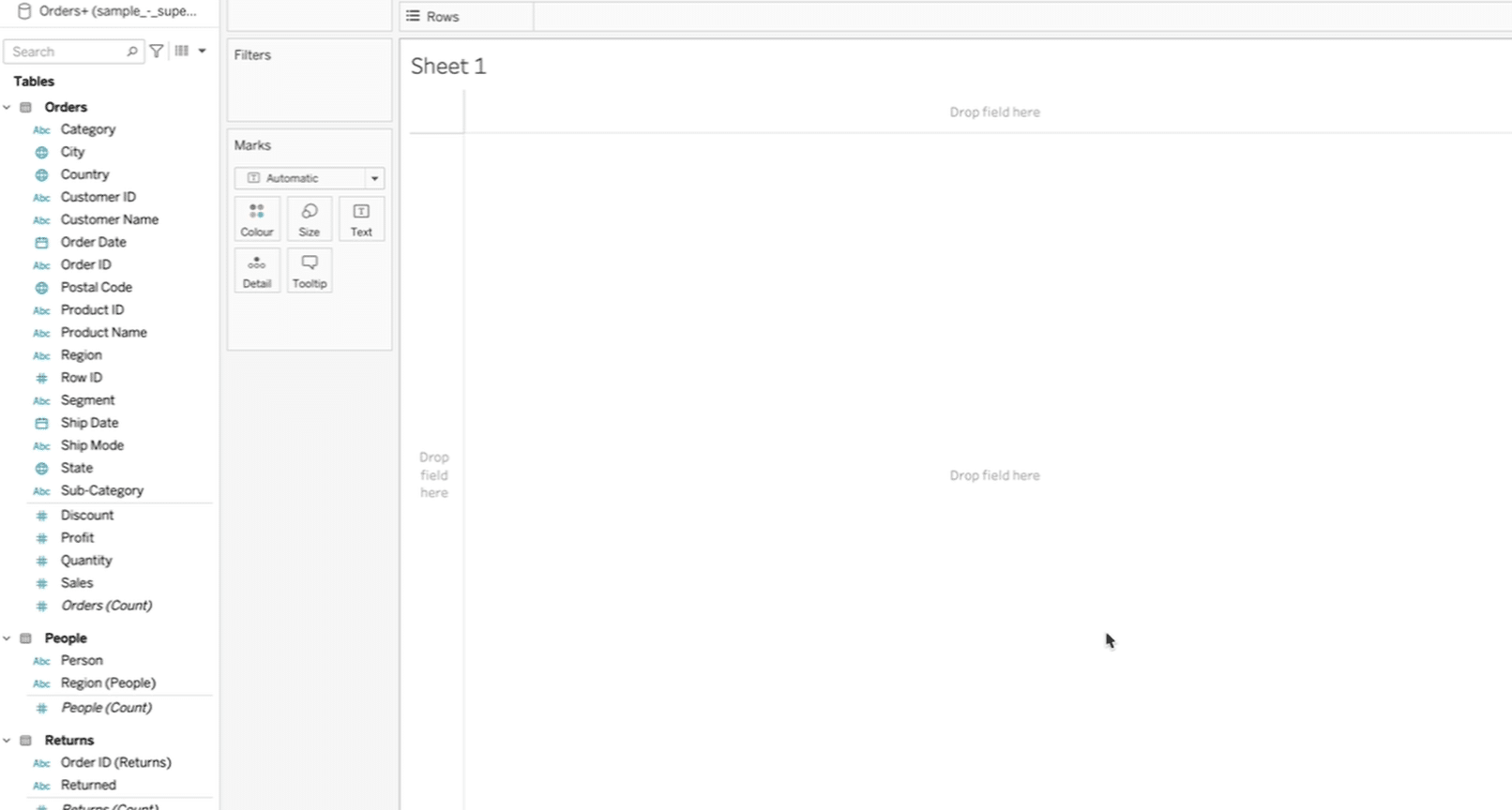The width and height of the screenshot is (1512, 810).
Task: Collapse the Orders table
Action: (x=7, y=107)
